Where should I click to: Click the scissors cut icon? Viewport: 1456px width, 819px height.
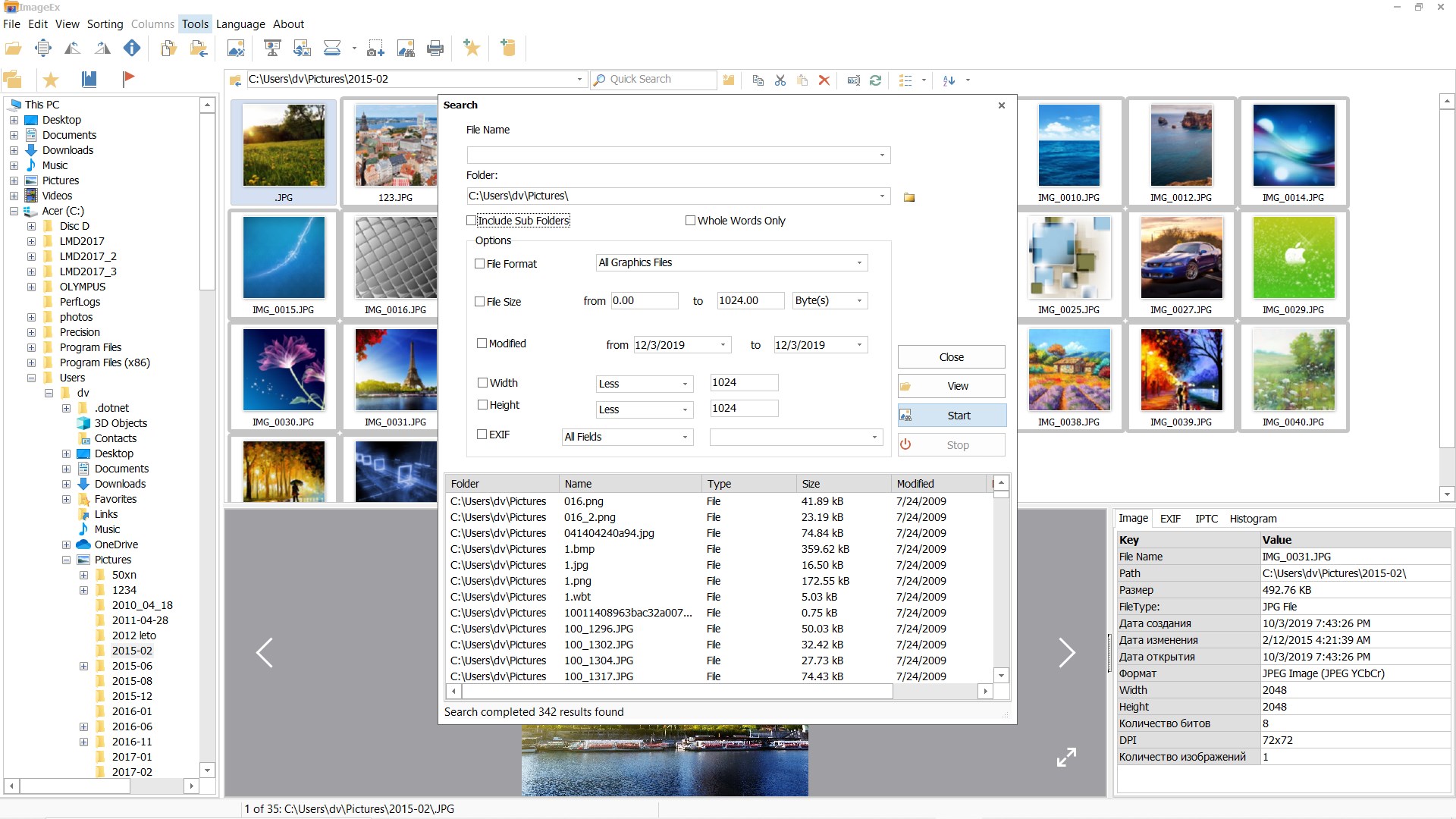pyautogui.click(x=780, y=80)
